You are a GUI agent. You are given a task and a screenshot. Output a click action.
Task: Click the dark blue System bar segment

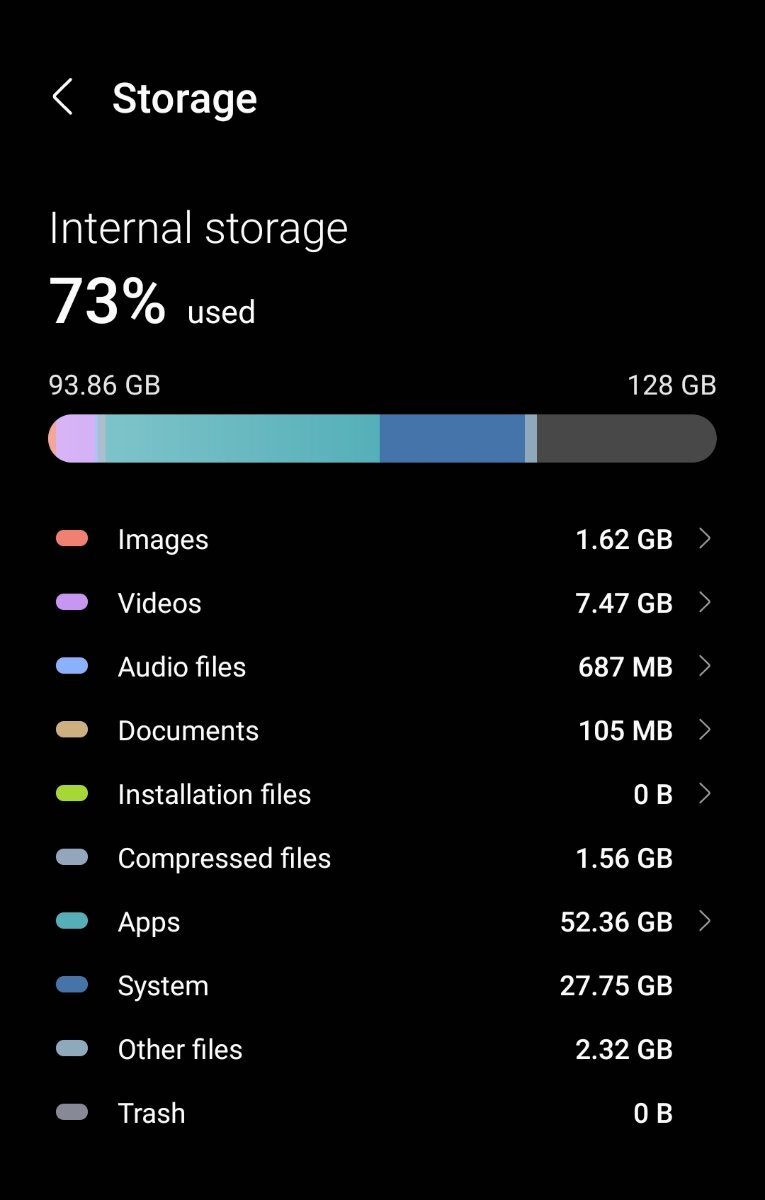tap(452, 438)
